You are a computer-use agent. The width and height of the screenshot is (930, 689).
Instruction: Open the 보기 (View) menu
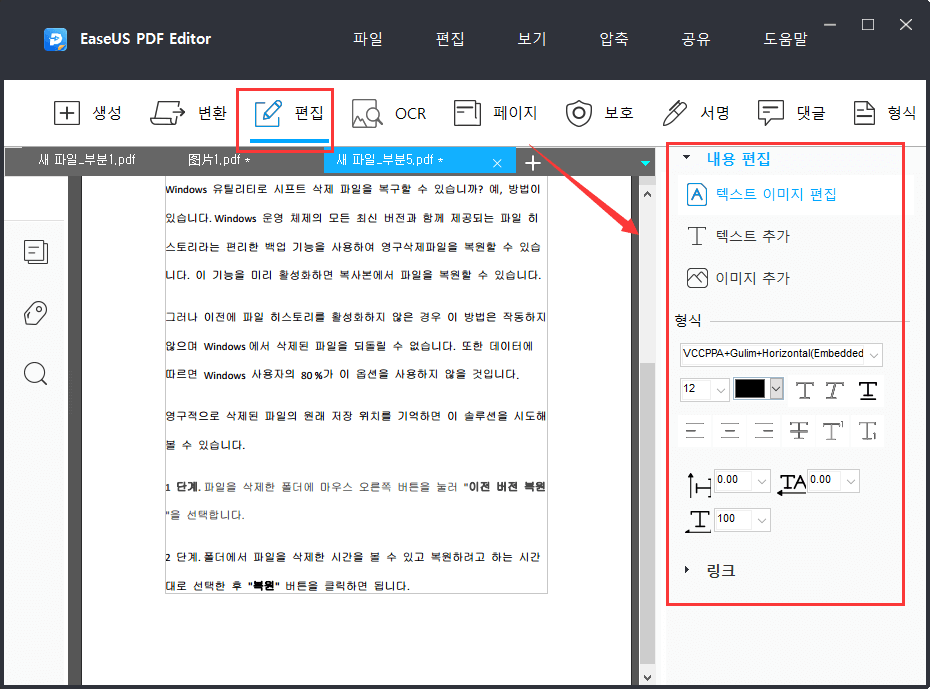(x=530, y=38)
